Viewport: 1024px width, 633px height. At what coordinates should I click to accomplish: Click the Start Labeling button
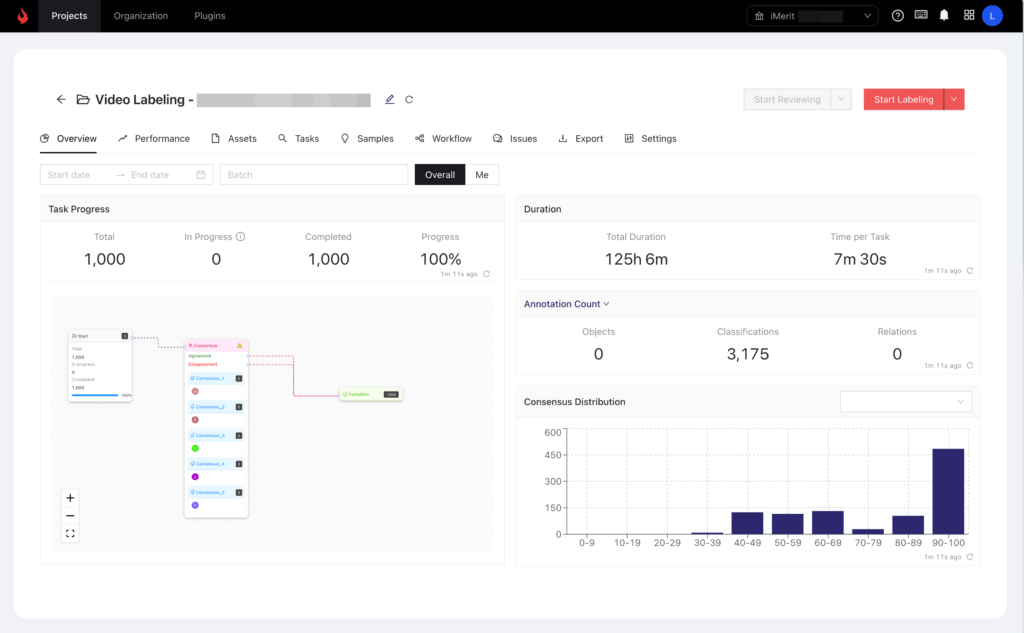(903, 99)
